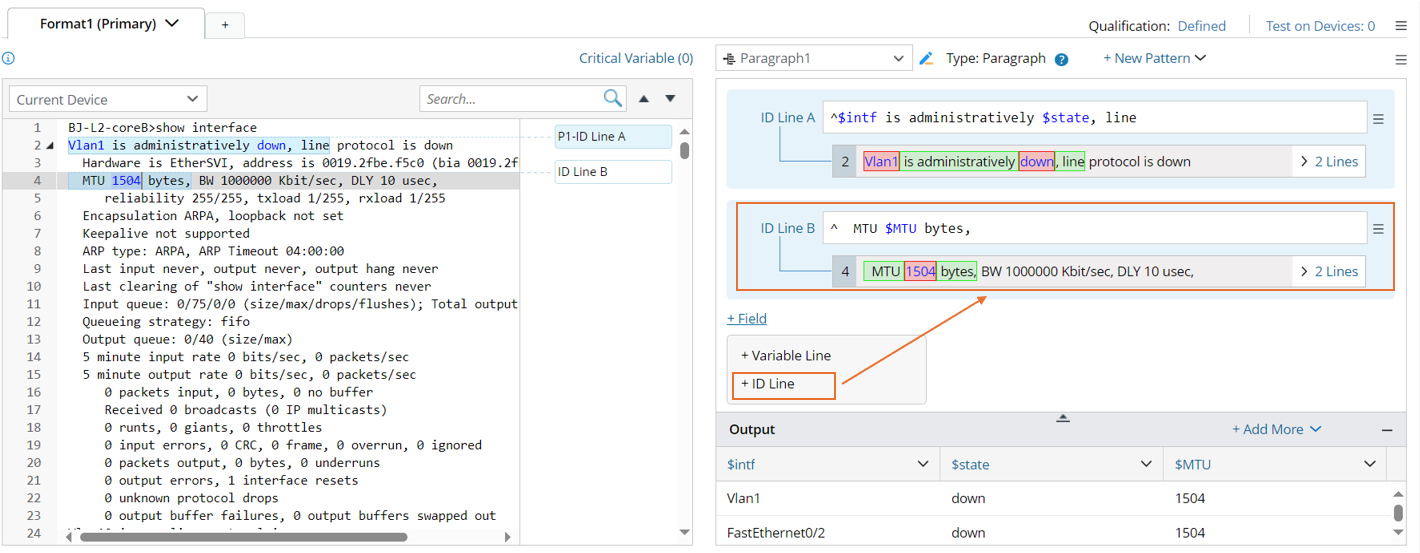Click the Test on Devices link
The image size is (1420, 553).
click(1319, 26)
